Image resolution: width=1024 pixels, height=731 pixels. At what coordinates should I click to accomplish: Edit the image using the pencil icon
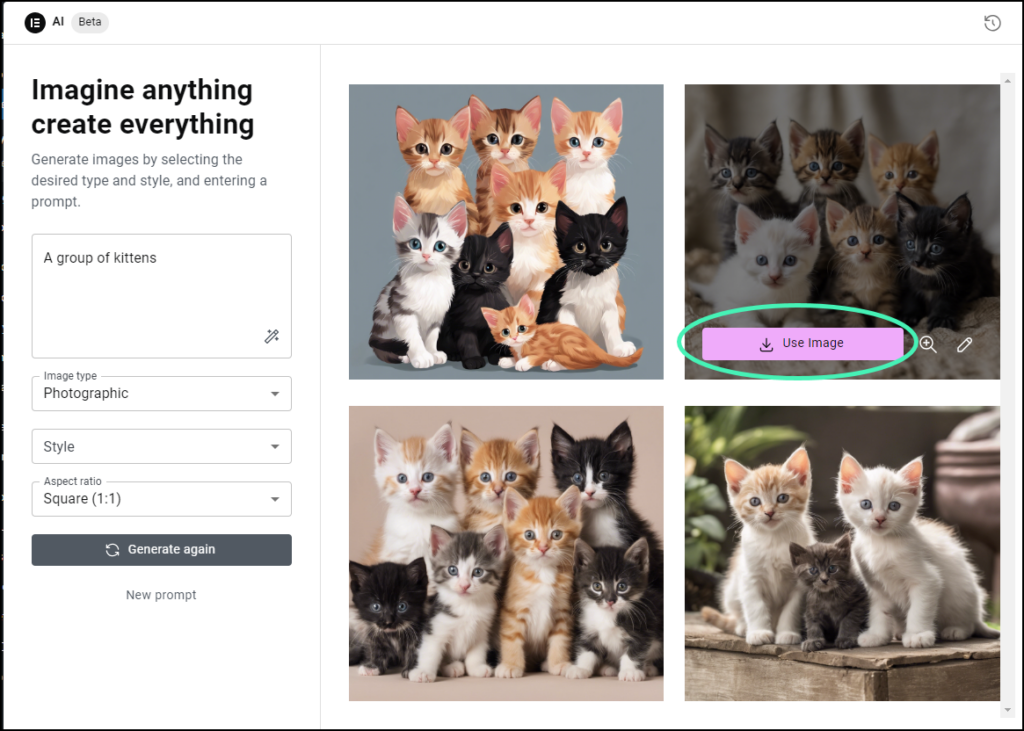click(x=964, y=343)
